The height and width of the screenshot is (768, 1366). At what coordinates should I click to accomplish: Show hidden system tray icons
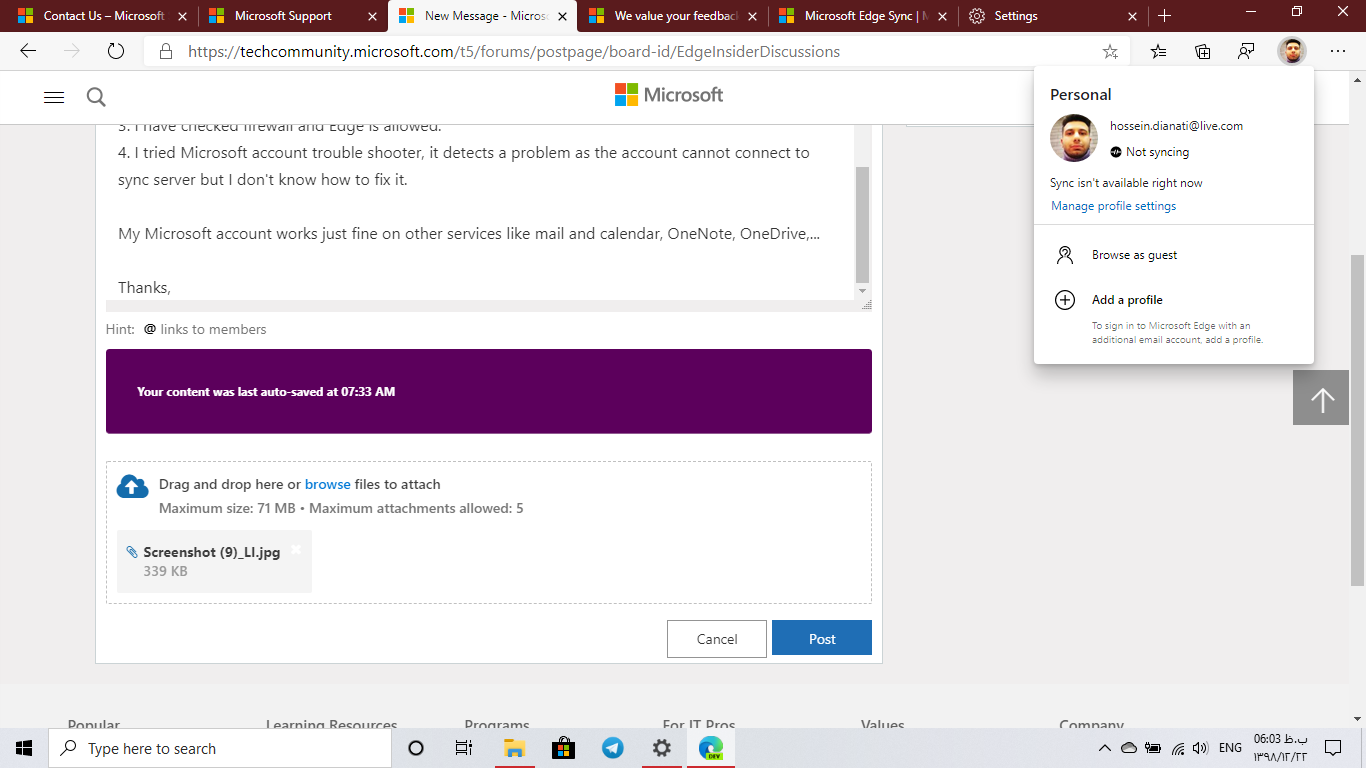click(x=1105, y=748)
